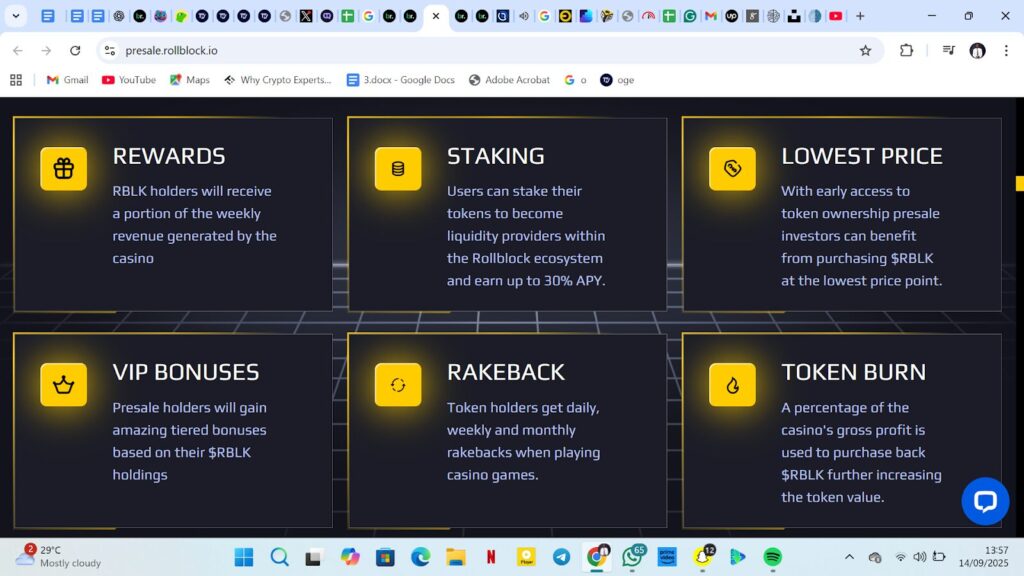Screen dimensions: 1024x576
Task: Open the Chrome extensions puzzle icon
Action: pyautogui.click(x=906, y=51)
